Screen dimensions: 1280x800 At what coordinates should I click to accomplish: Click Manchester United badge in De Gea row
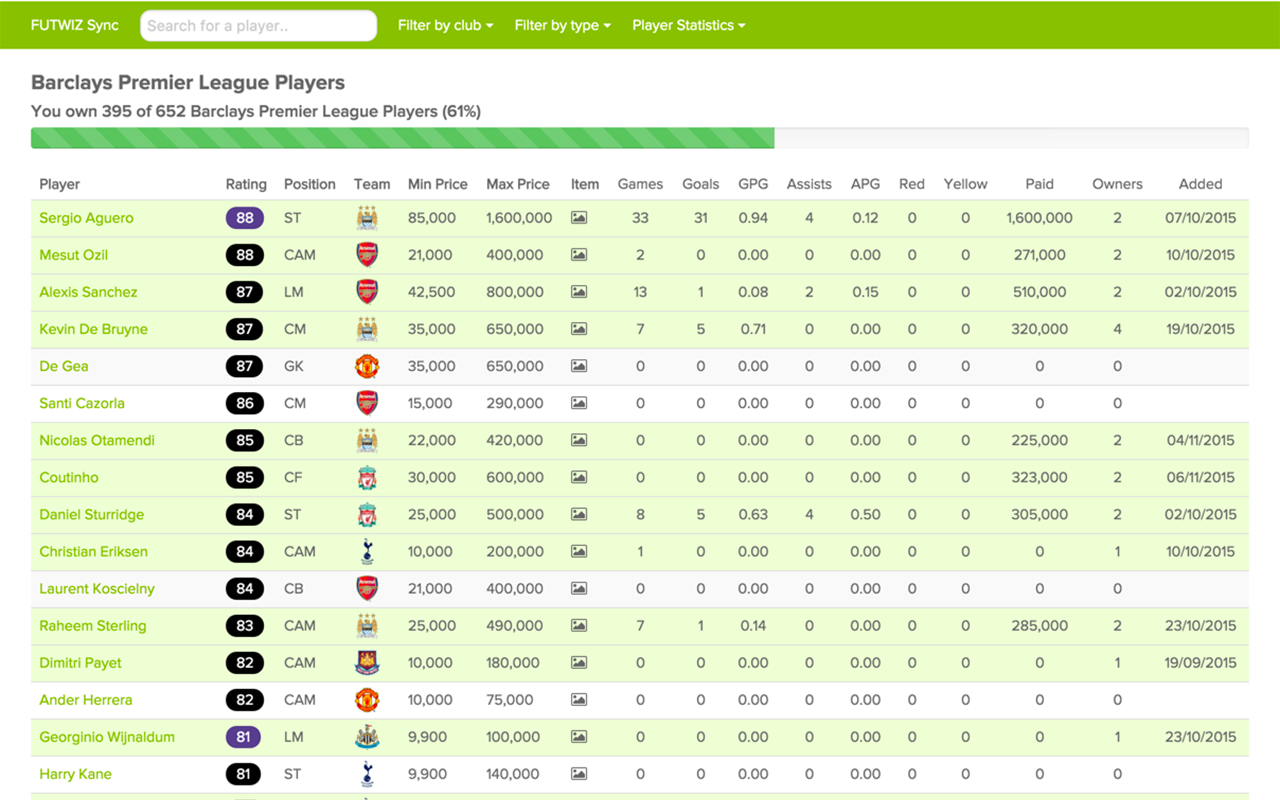[x=367, y=366]
